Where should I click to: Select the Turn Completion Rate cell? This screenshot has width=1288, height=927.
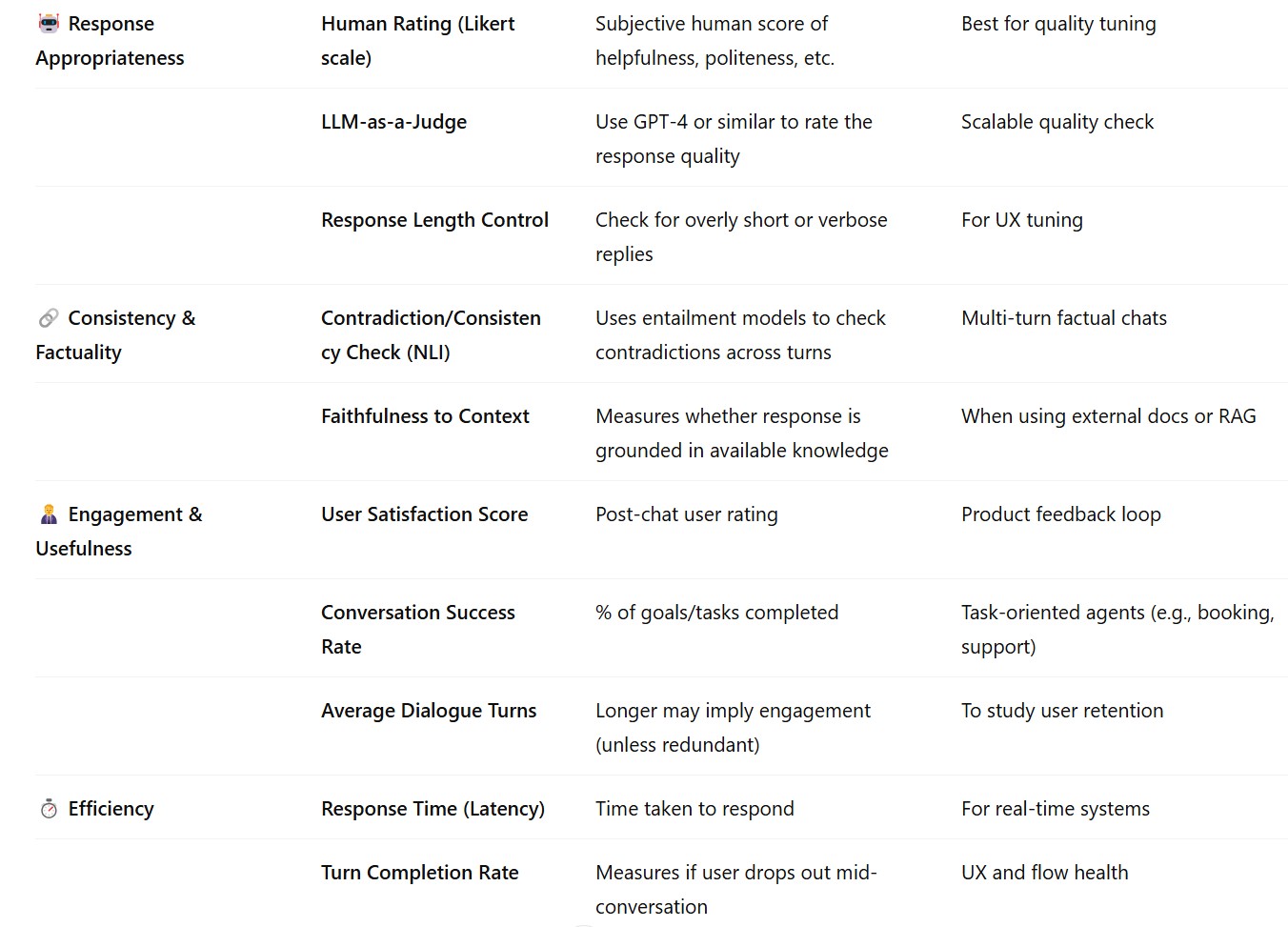pyautogui.click(x=419, y=873)
